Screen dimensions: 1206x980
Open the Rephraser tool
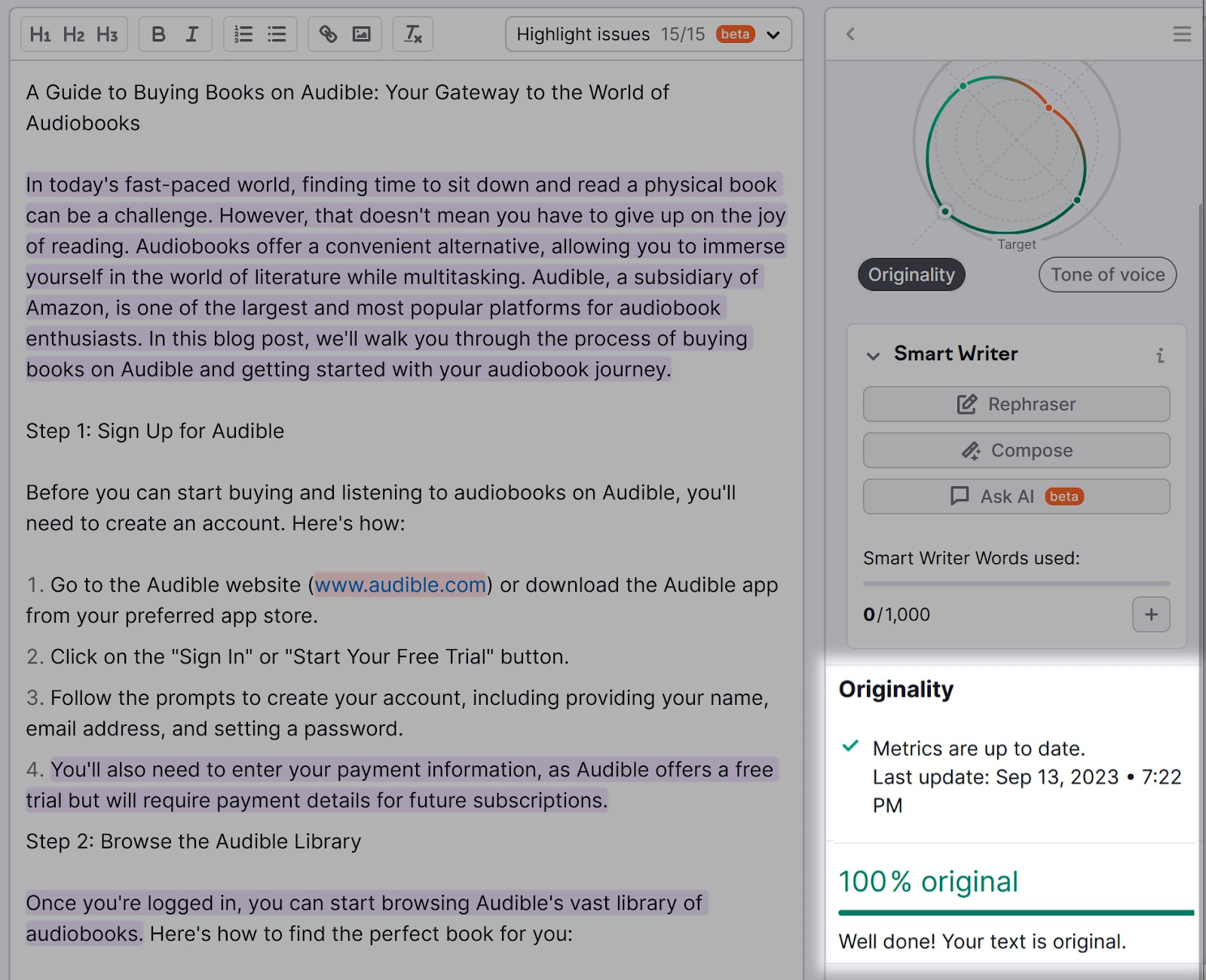tap(1016, 404)
